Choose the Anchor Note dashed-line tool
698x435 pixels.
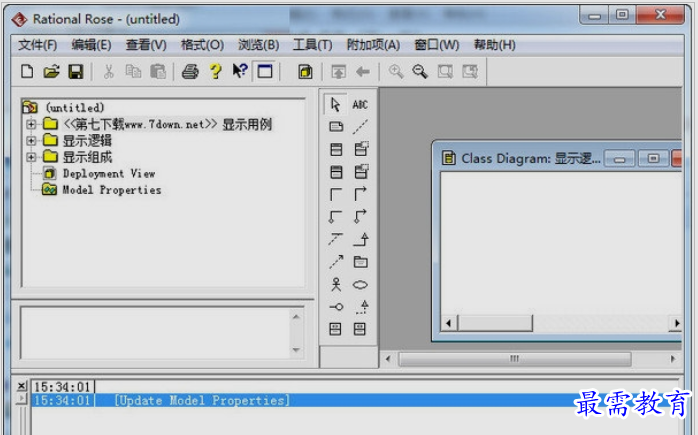point(360,127)
